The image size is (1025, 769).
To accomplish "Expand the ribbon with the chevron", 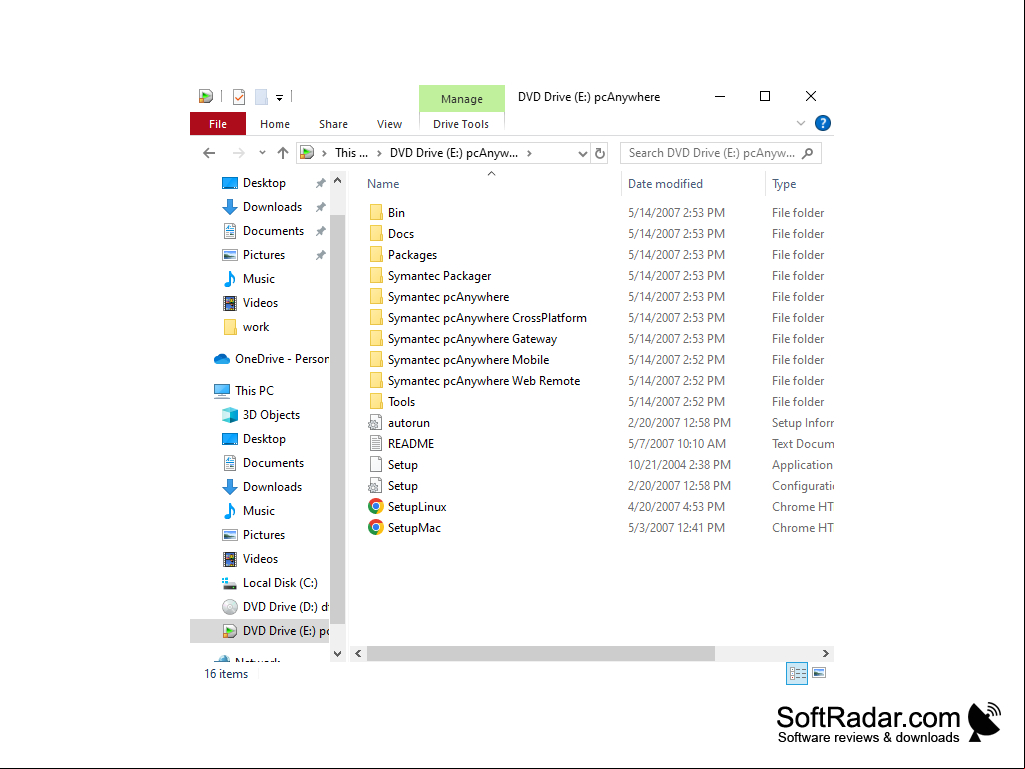I will click(801, 123).
